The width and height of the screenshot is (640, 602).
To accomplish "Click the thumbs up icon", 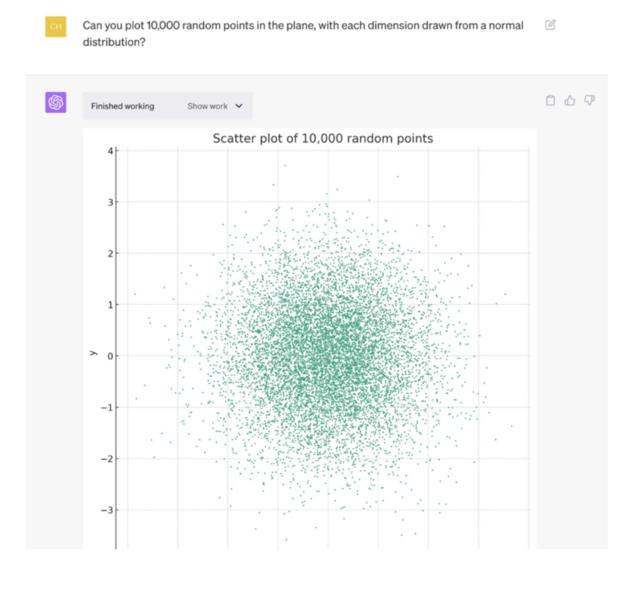I will (570, 100).
